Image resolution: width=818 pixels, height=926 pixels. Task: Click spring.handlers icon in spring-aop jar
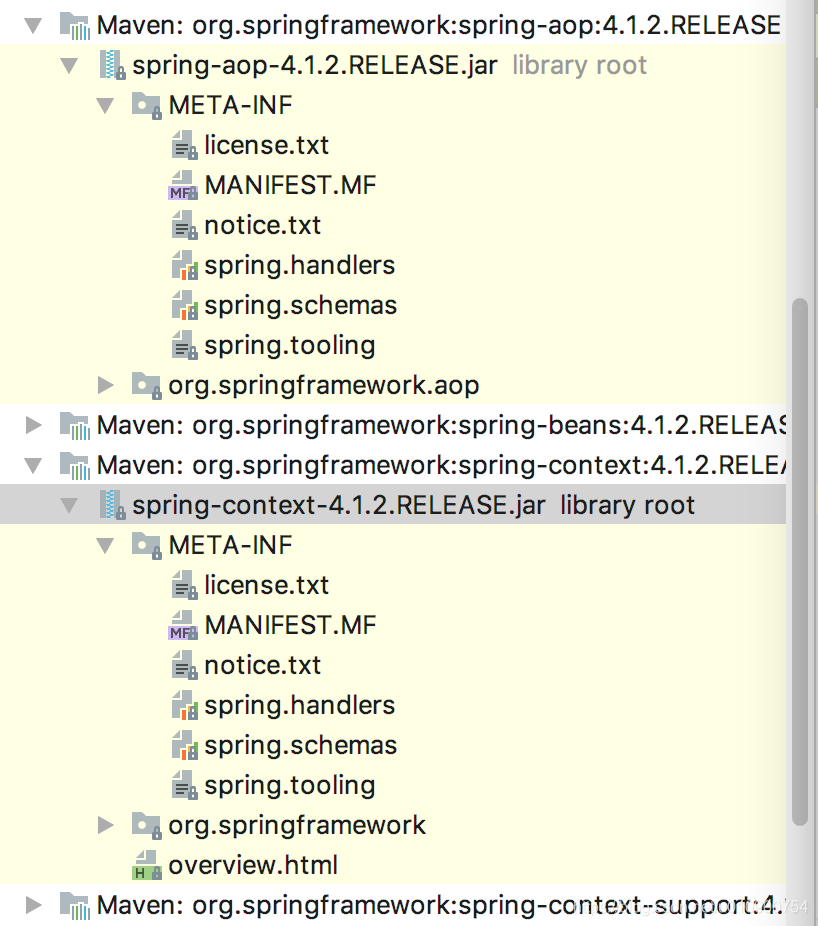pos(184,265)
